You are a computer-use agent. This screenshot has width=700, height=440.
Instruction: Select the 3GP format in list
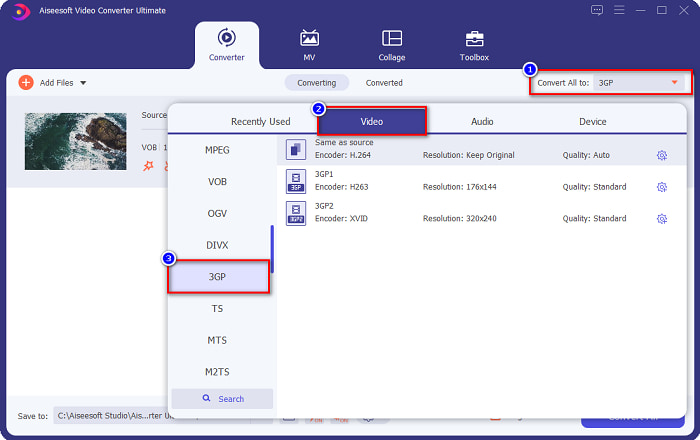click(218, 277)
